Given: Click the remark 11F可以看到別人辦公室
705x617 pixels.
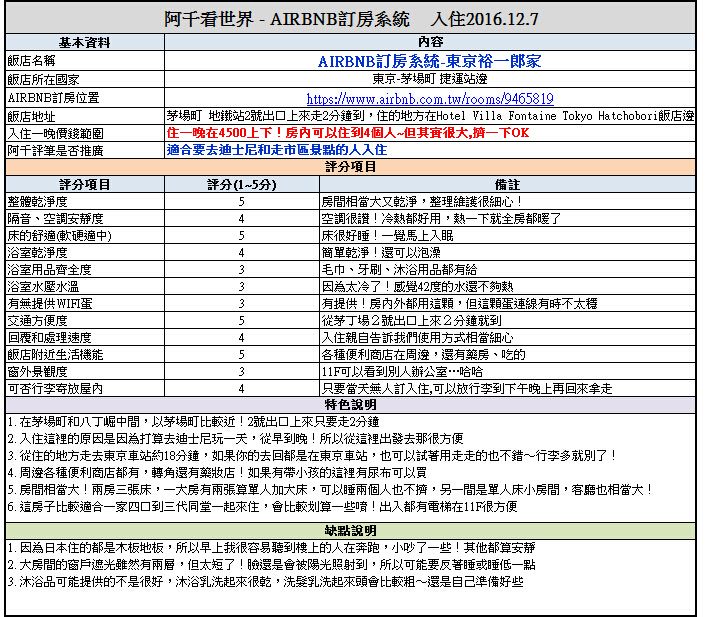Looking at the screenshot, I should [402, 373].
